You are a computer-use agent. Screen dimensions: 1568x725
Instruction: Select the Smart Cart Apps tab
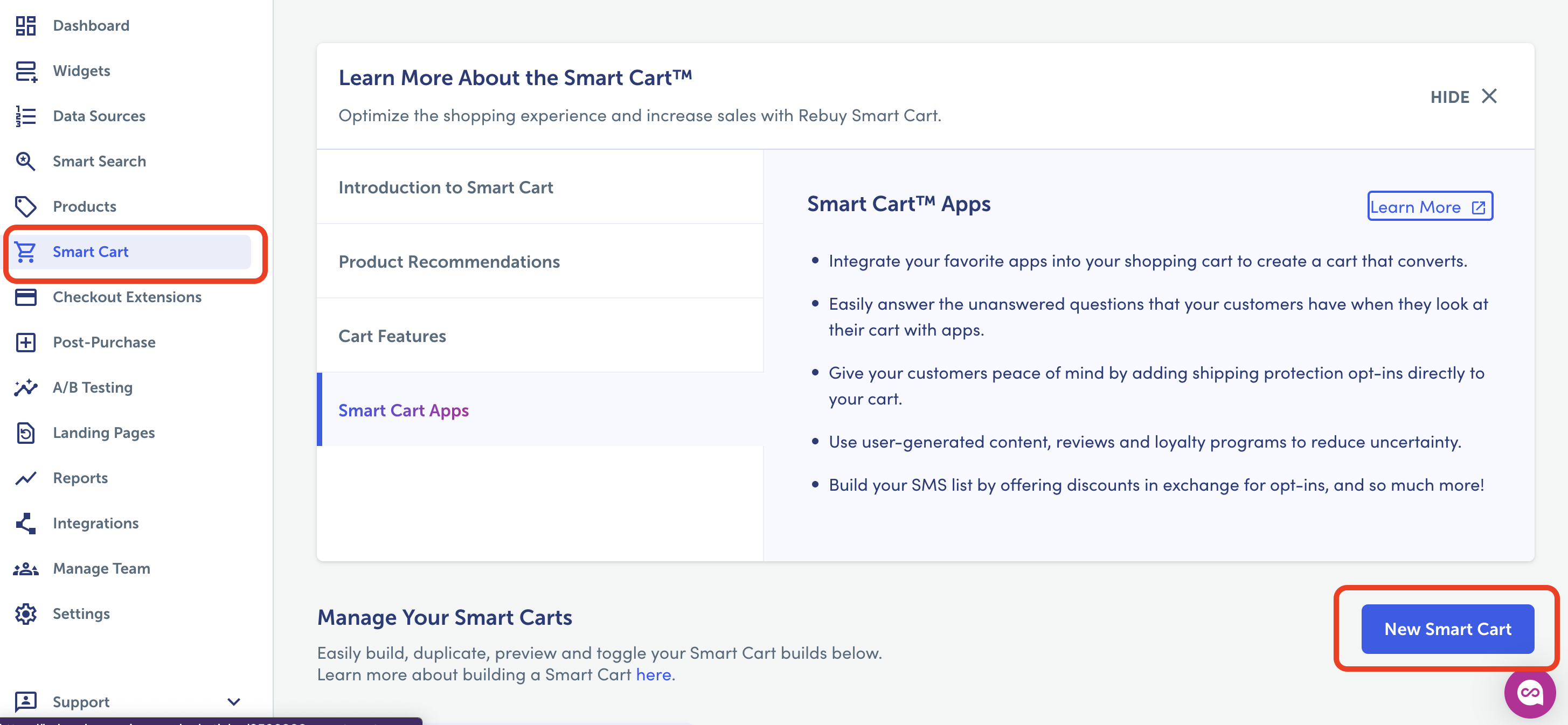click(x=404, y=410)
